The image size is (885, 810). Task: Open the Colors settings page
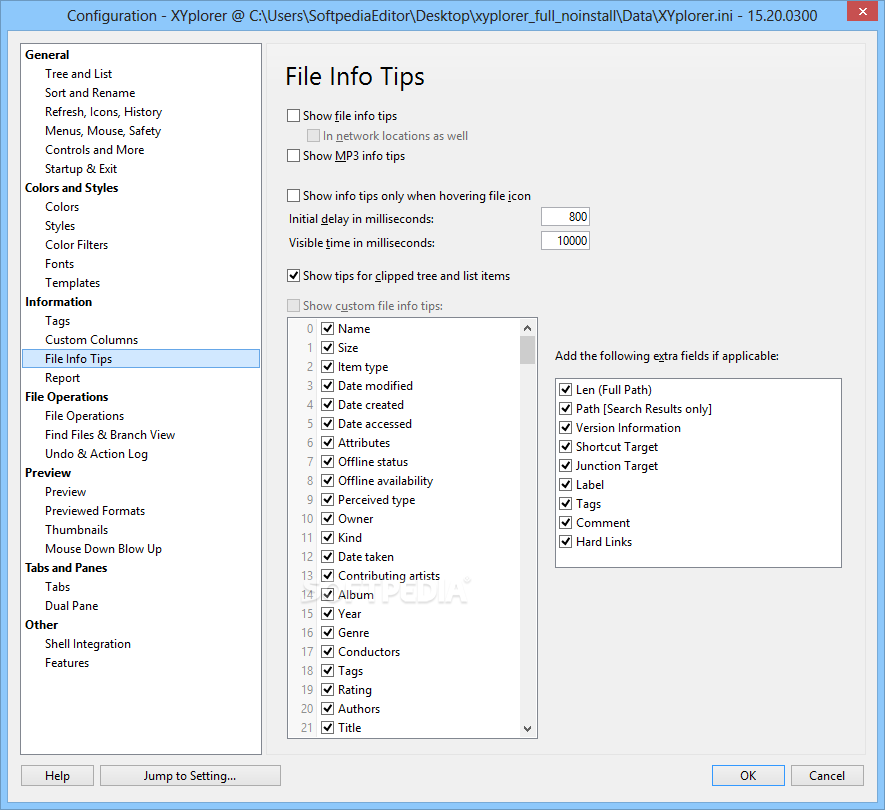(62, 207)
